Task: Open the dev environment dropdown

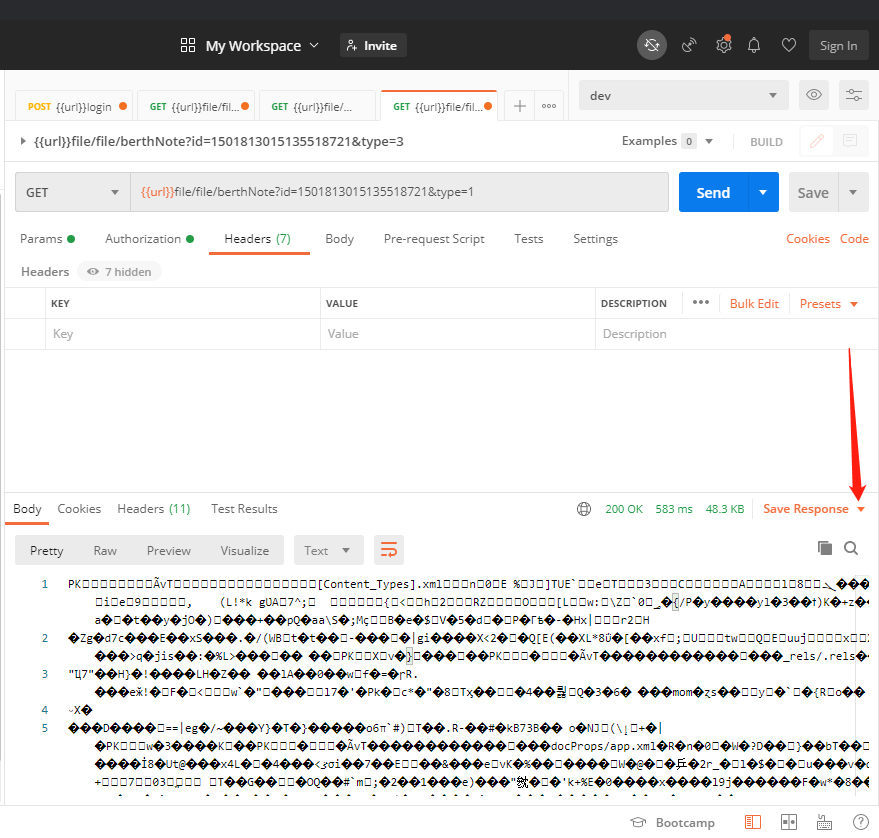Action: (683, 95)
